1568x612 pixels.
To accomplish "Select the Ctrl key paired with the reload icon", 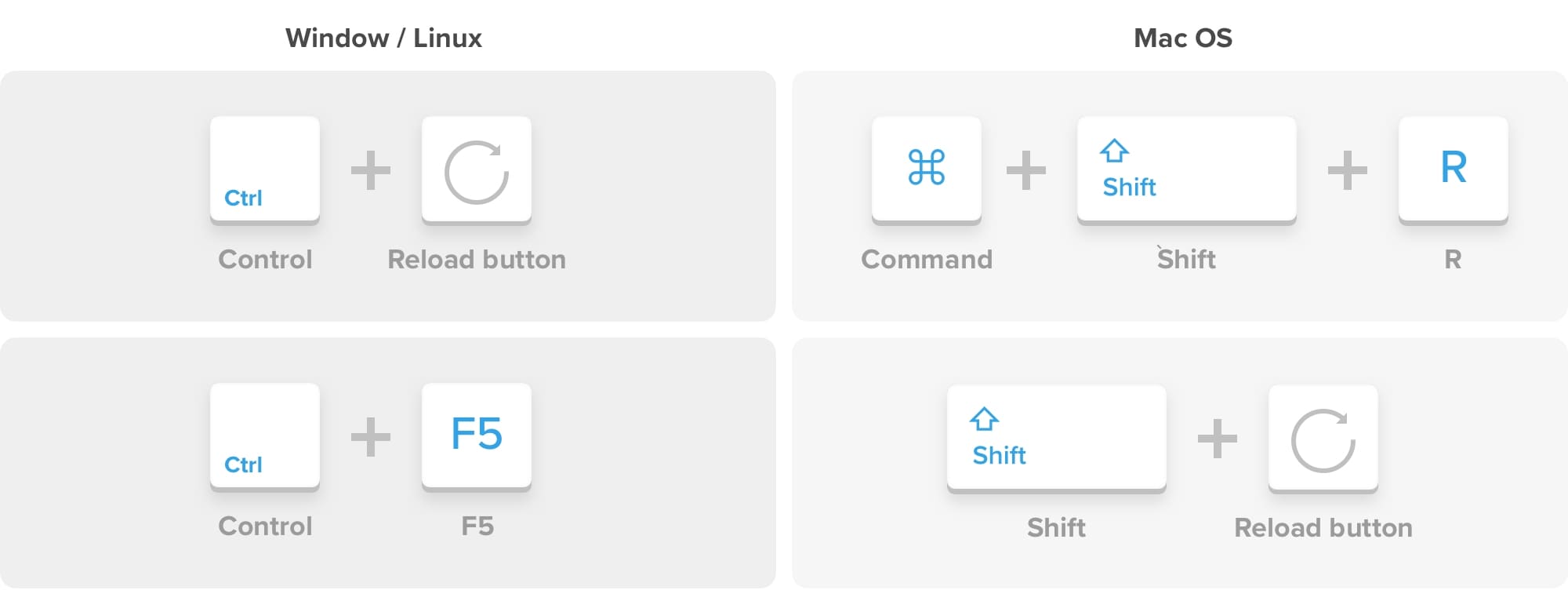I will (265, 169).
